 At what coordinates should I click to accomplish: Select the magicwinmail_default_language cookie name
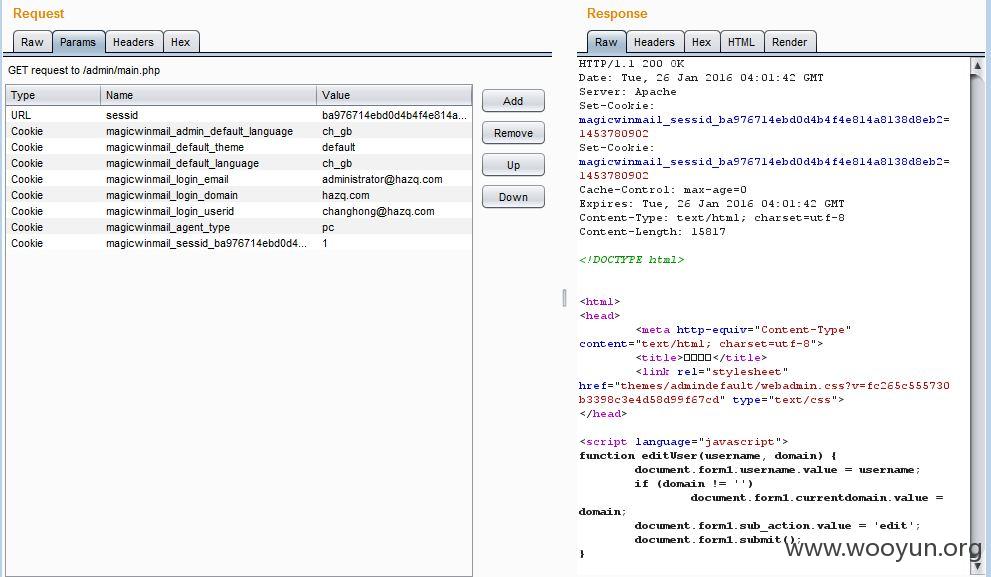183,163
